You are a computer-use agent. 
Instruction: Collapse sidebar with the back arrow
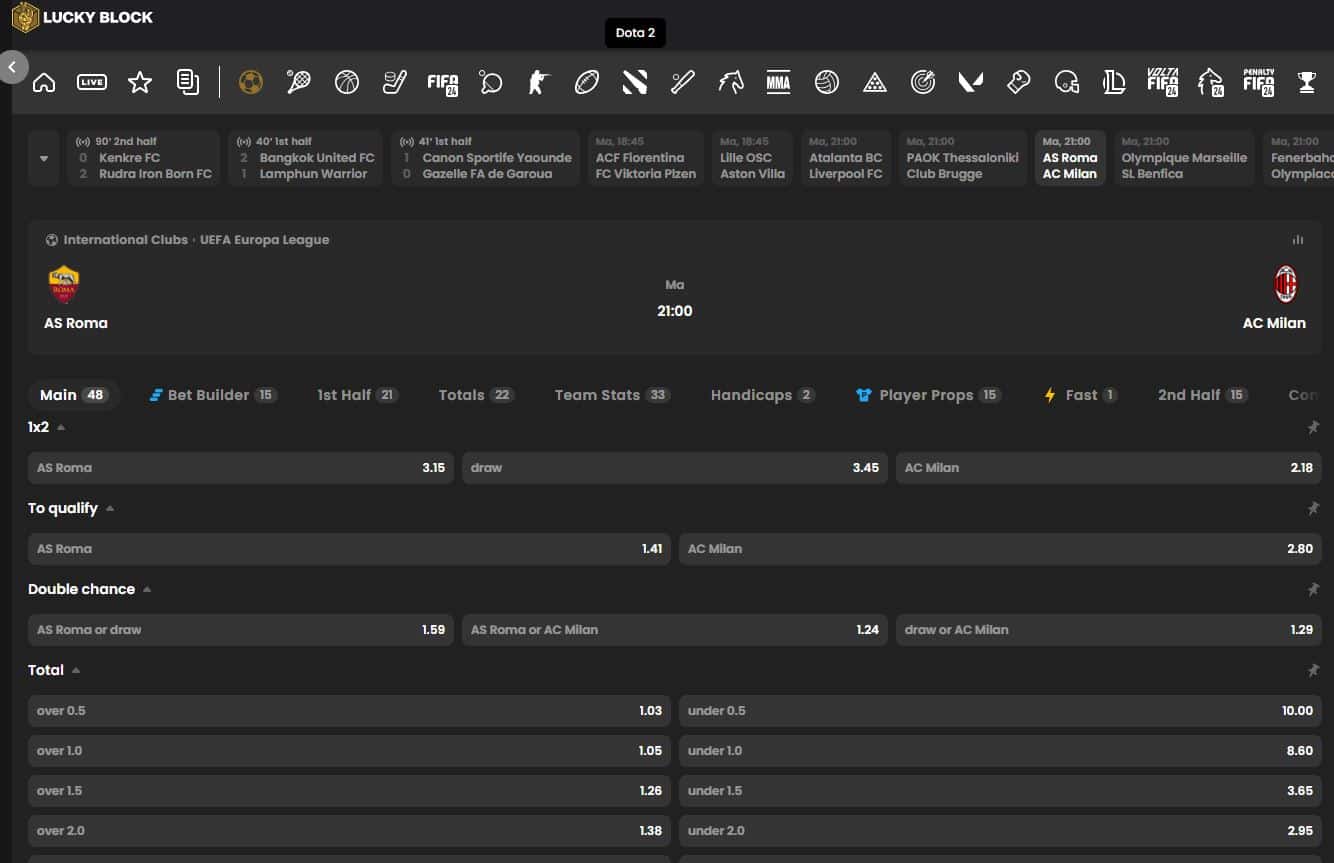(13, 67)
